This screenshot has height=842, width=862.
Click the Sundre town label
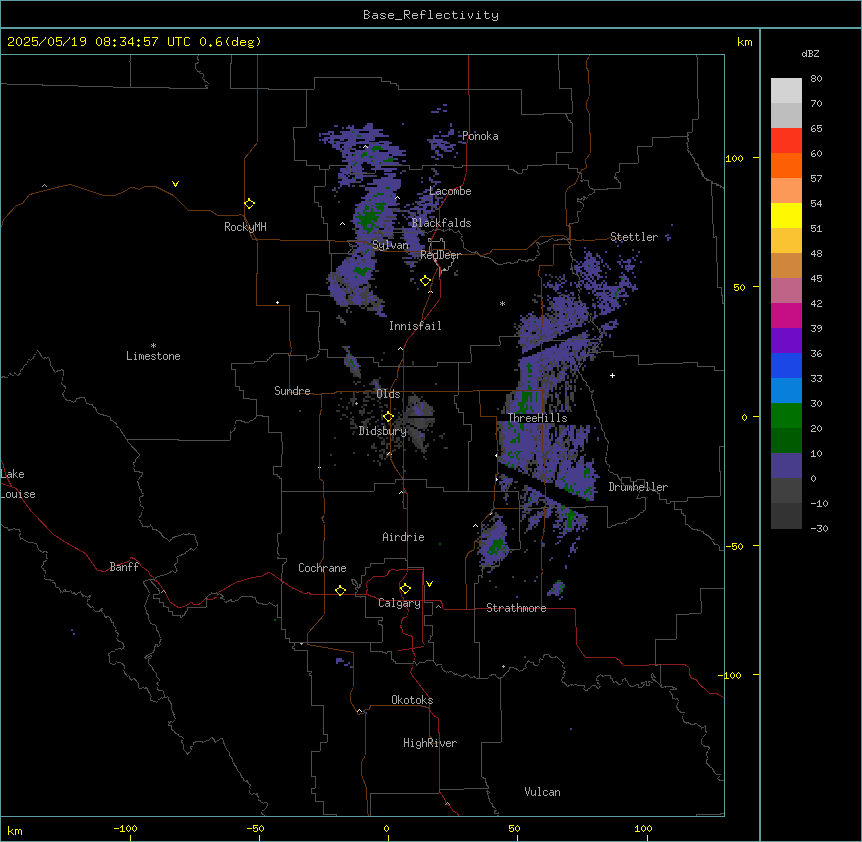point(292,391)
